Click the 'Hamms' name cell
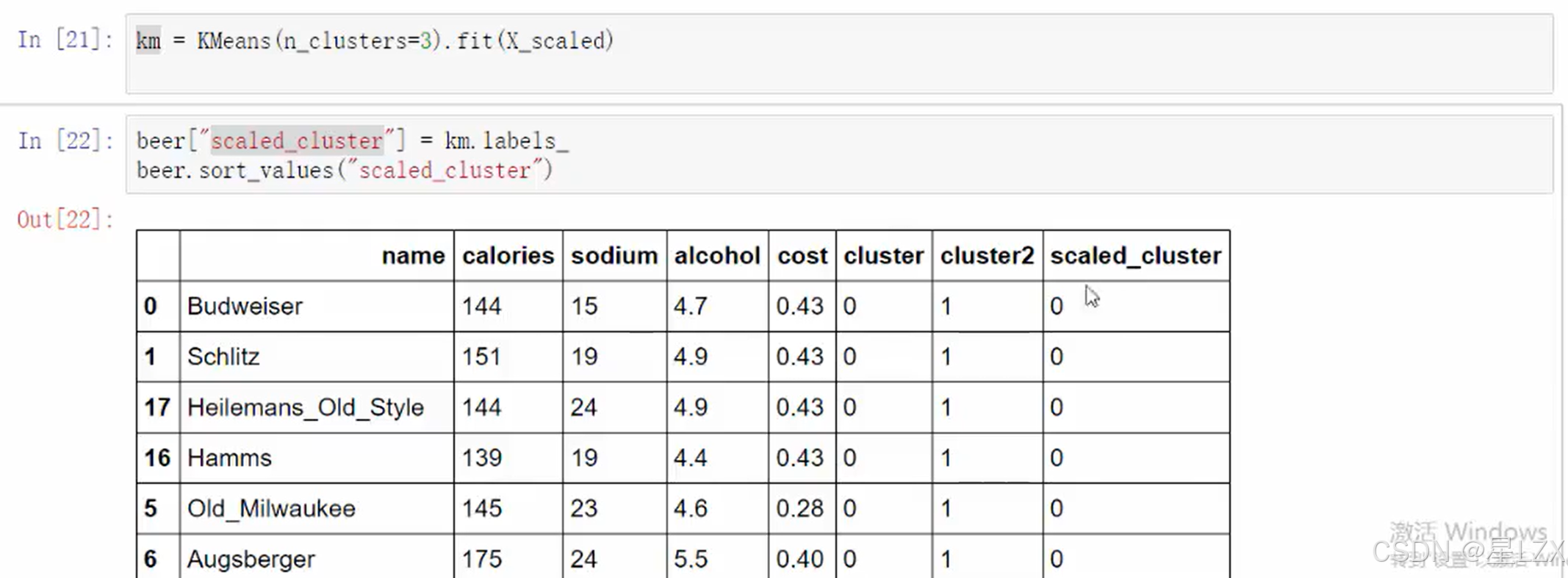Screen dimensions: 1568x578 click(317, 458)
